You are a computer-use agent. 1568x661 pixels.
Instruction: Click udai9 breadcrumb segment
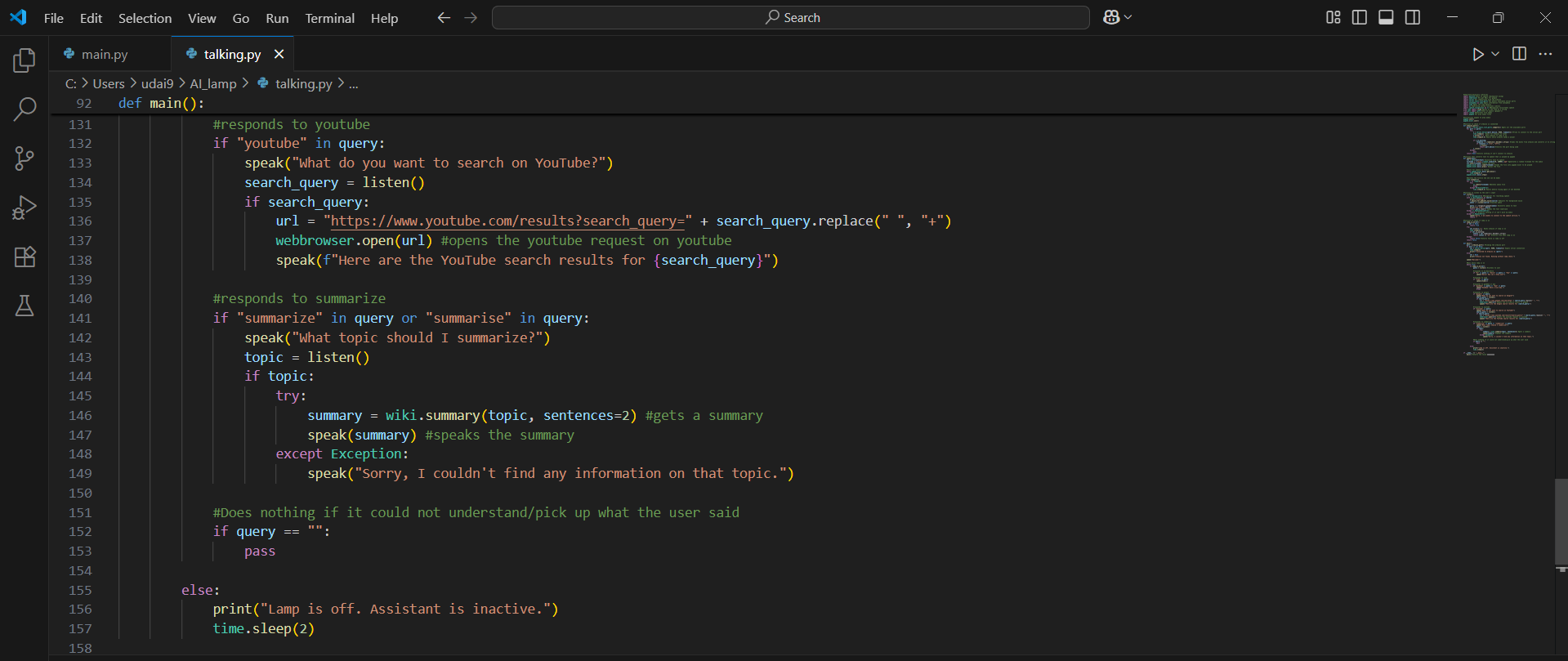158,83
